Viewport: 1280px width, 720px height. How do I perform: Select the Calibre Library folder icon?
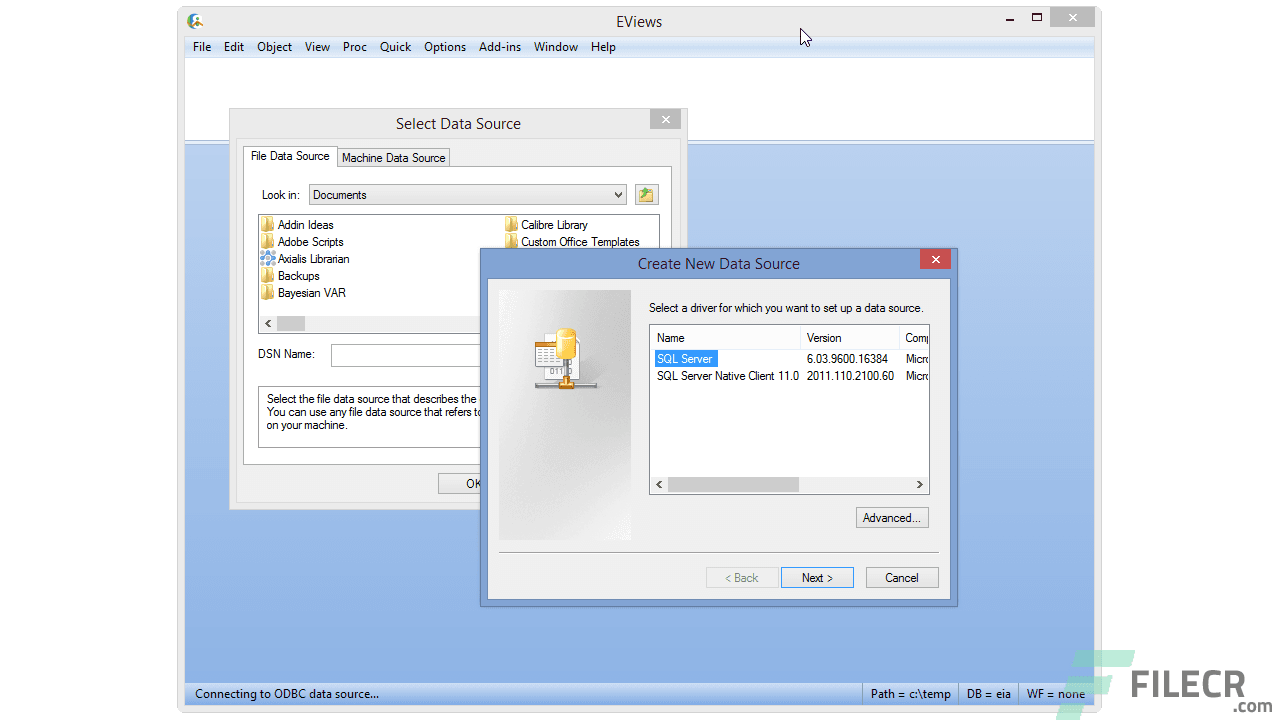[x=511, y=225]
